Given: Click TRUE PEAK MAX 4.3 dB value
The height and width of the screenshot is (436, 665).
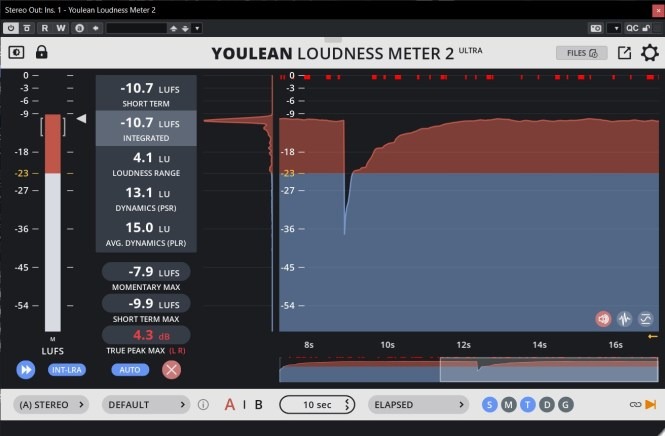Looking at the screenshot, I should click(x=146, y=335).
